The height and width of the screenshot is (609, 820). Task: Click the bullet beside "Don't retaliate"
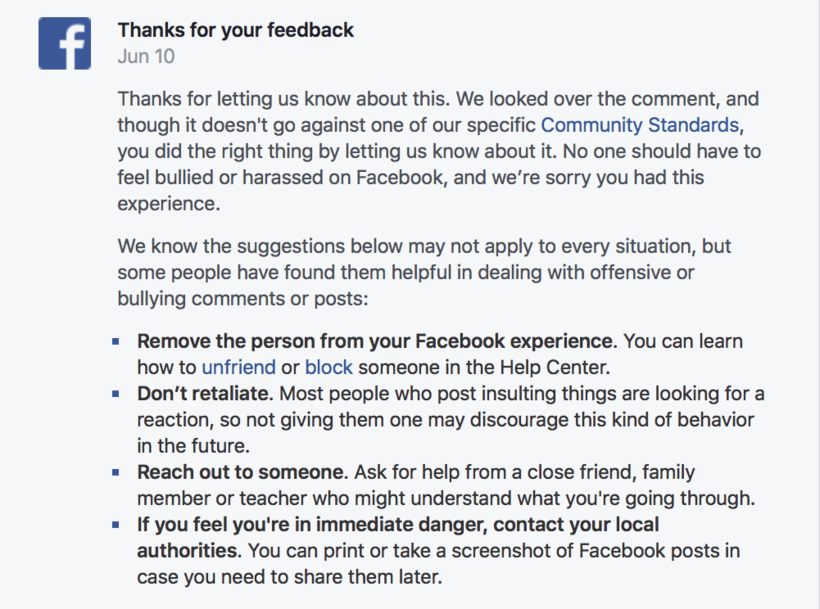coord(116,393)
